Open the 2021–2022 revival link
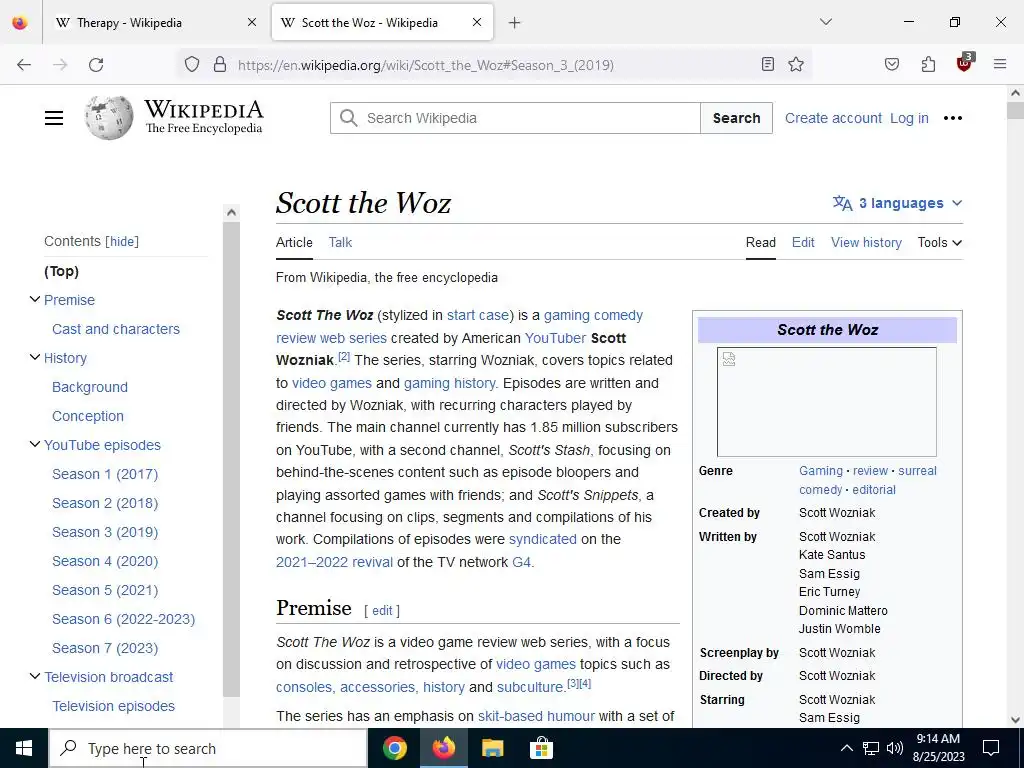1024x768 pixels. 334,562
